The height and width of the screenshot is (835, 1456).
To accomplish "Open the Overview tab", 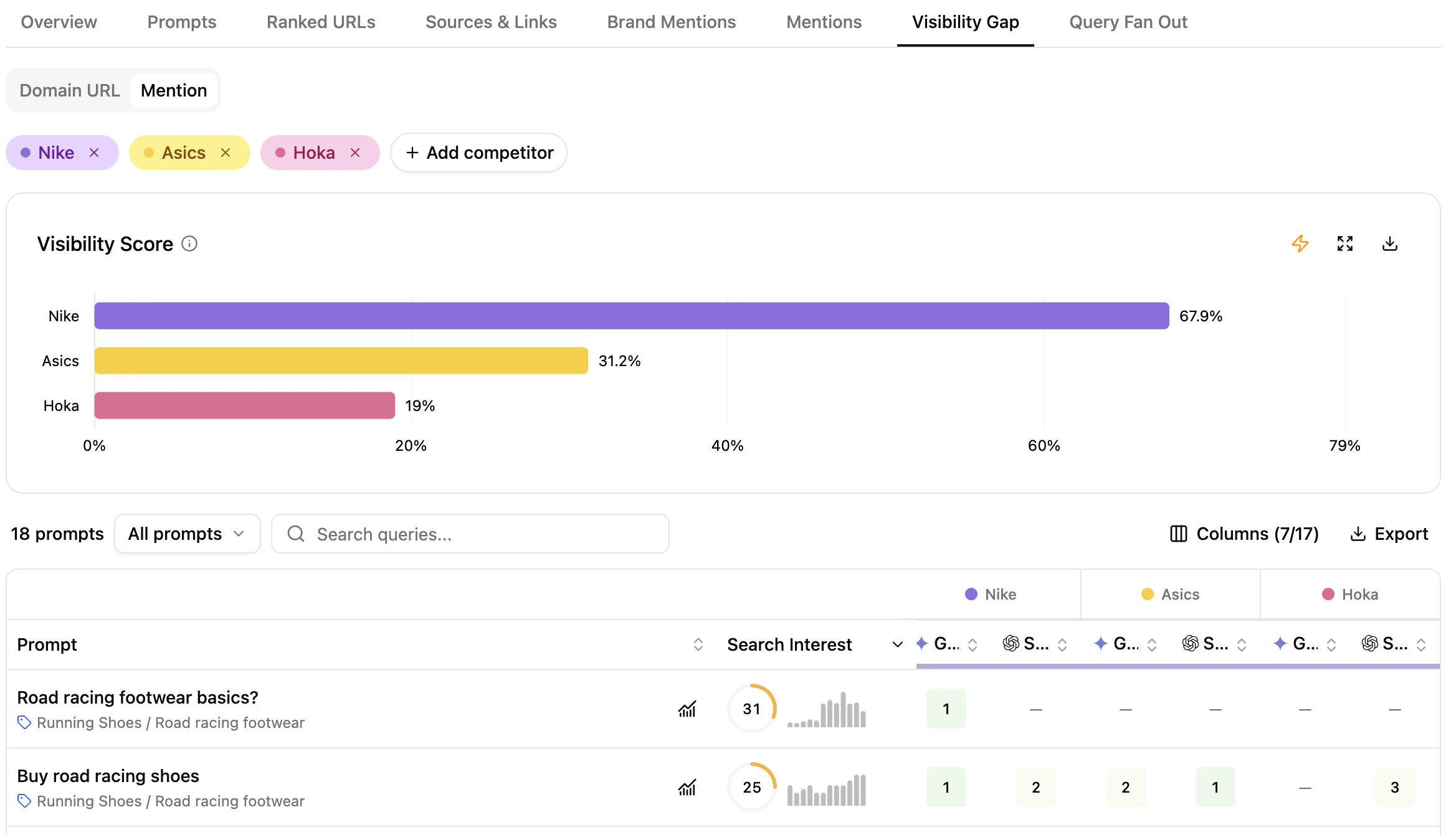I will [x=59, y=22].
